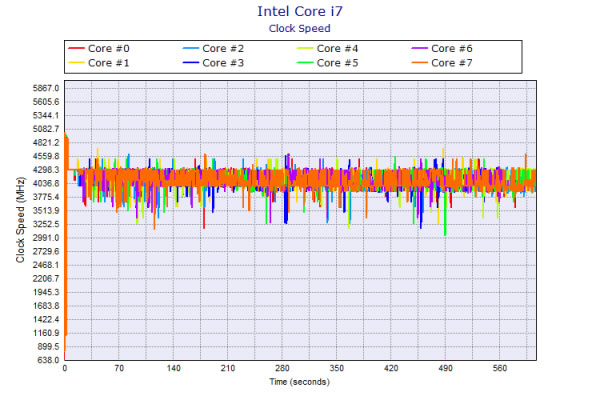The width and height of the screenshot is (600, 400).
Task: Click the Core #4 legend label
Action: tap(338, 49)
